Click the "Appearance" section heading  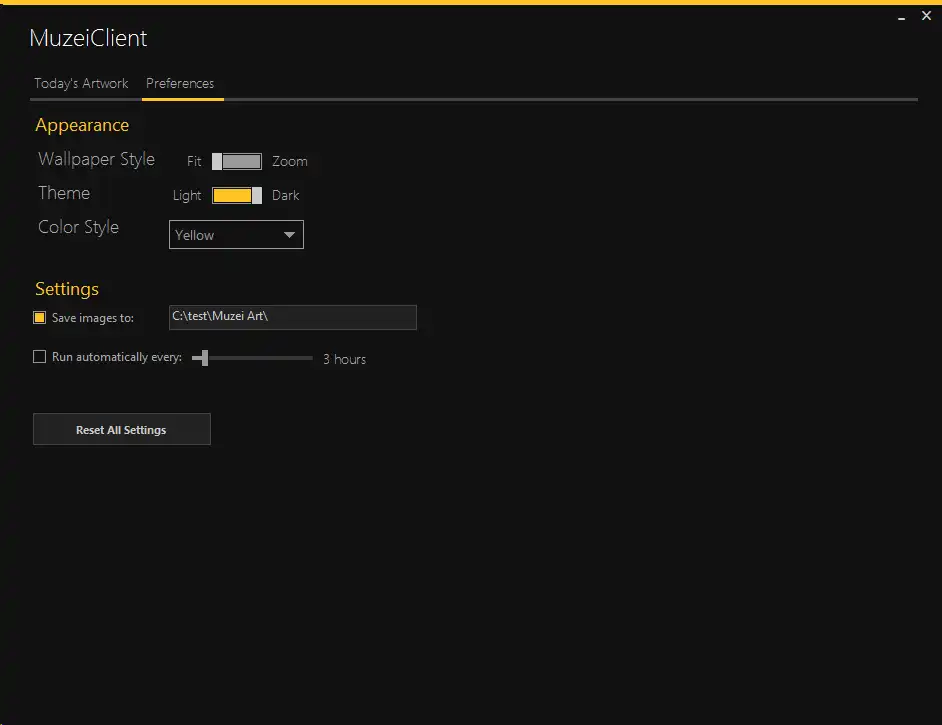coord(82,126)
